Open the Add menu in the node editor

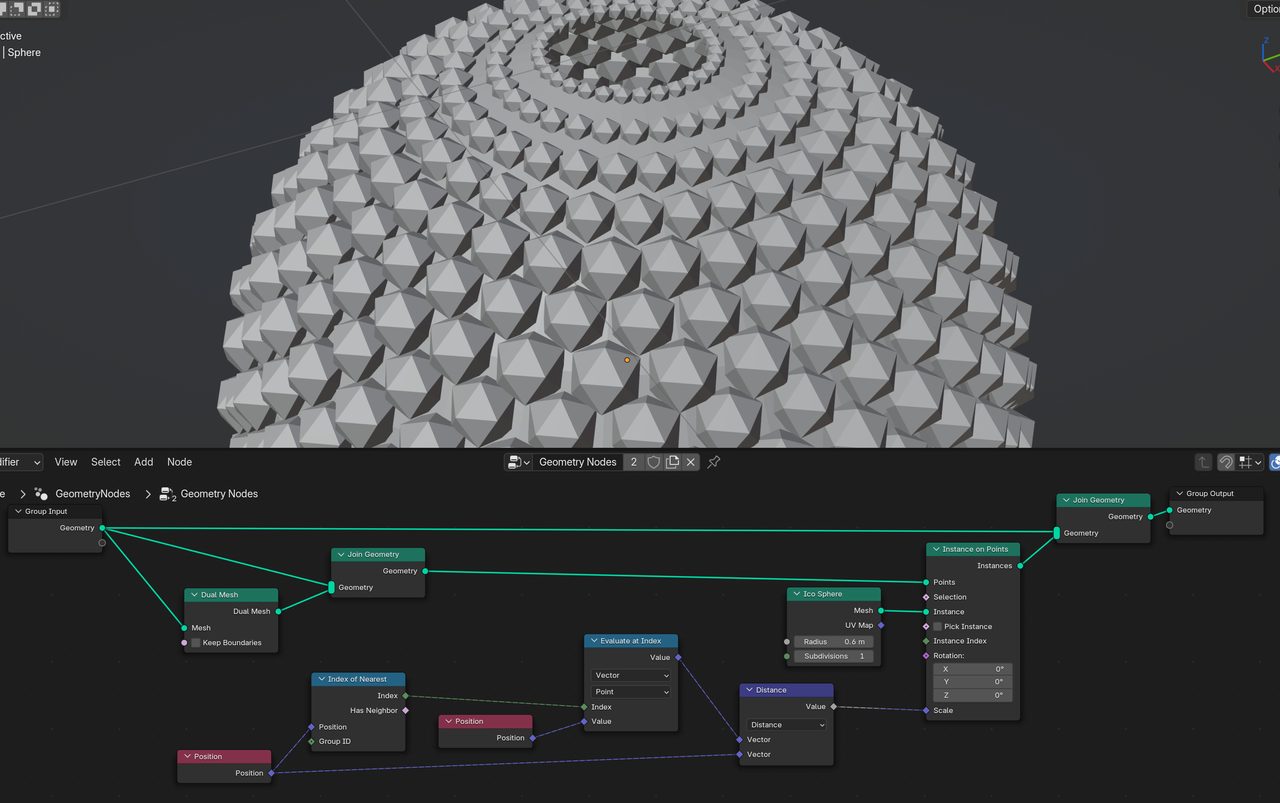click(x=143, y=462)
